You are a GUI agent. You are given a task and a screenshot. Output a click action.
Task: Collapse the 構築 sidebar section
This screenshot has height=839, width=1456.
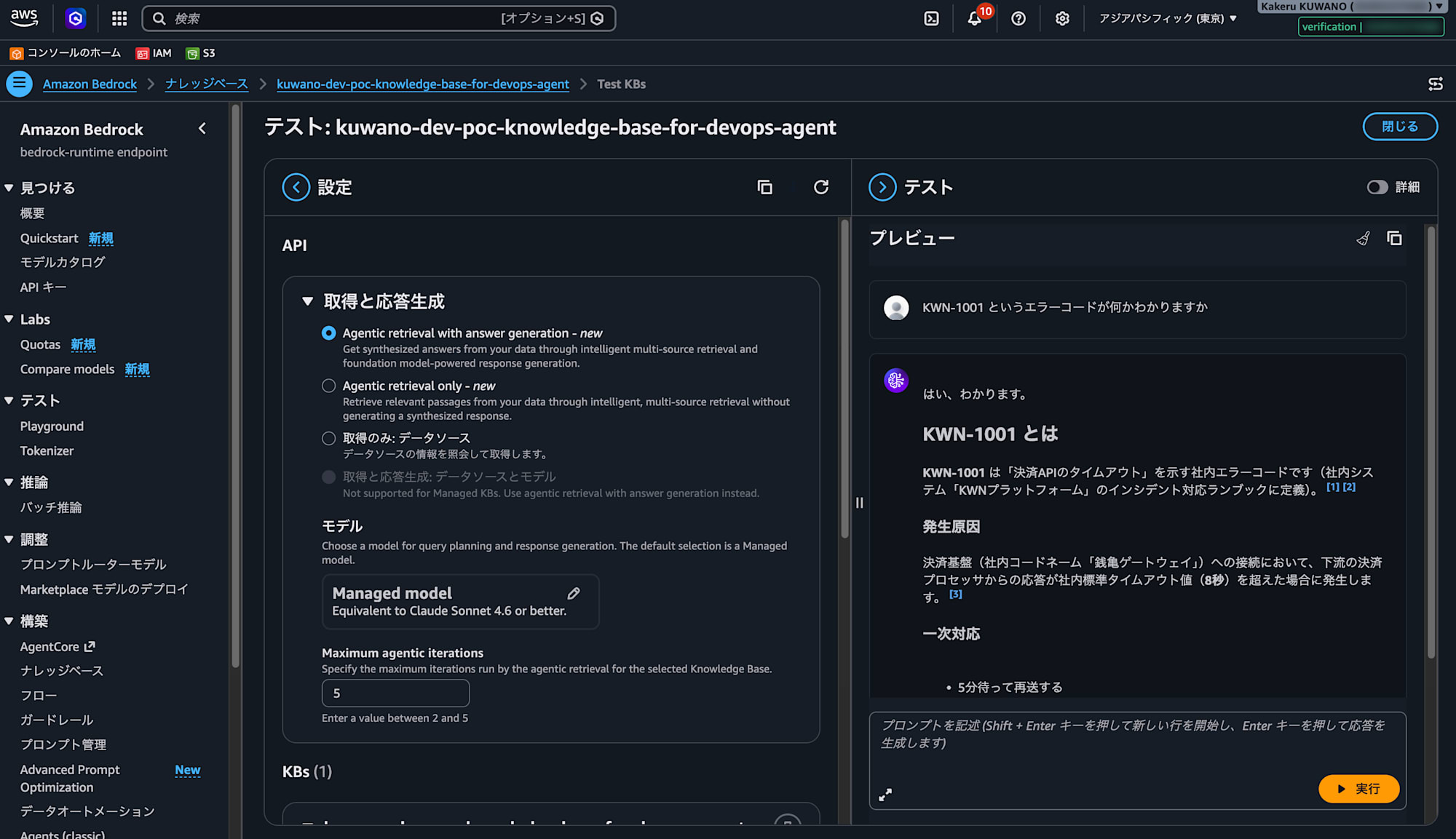[x=9, y=621]
